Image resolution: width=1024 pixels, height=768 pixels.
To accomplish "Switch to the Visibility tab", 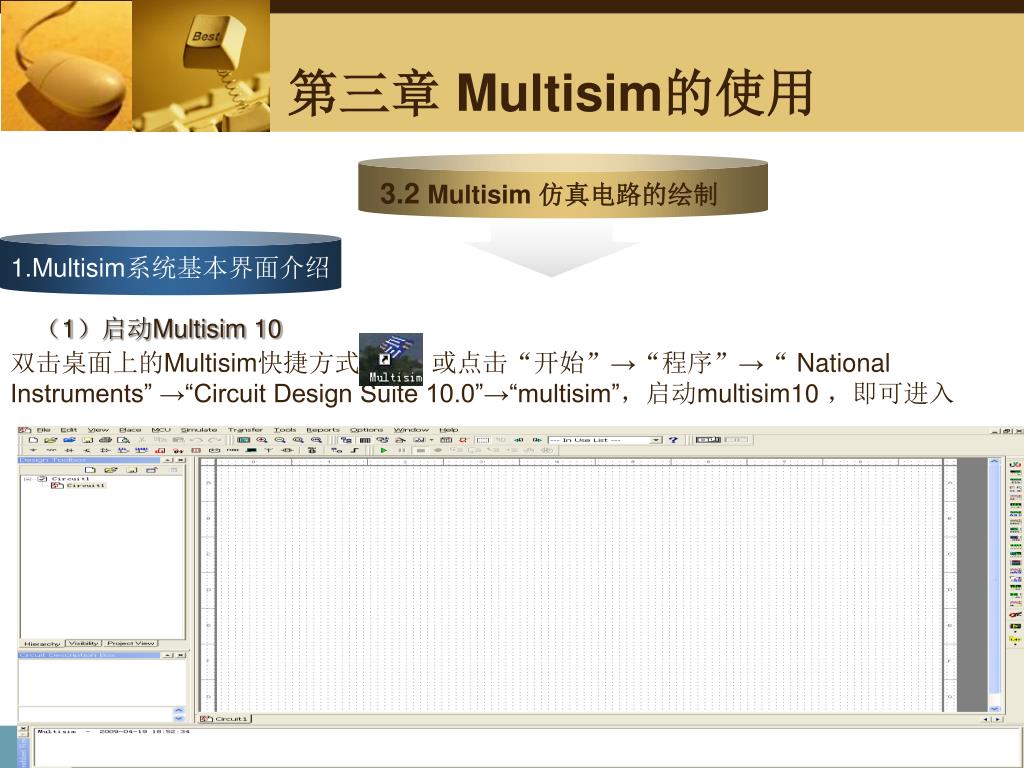I will point(84,643).
